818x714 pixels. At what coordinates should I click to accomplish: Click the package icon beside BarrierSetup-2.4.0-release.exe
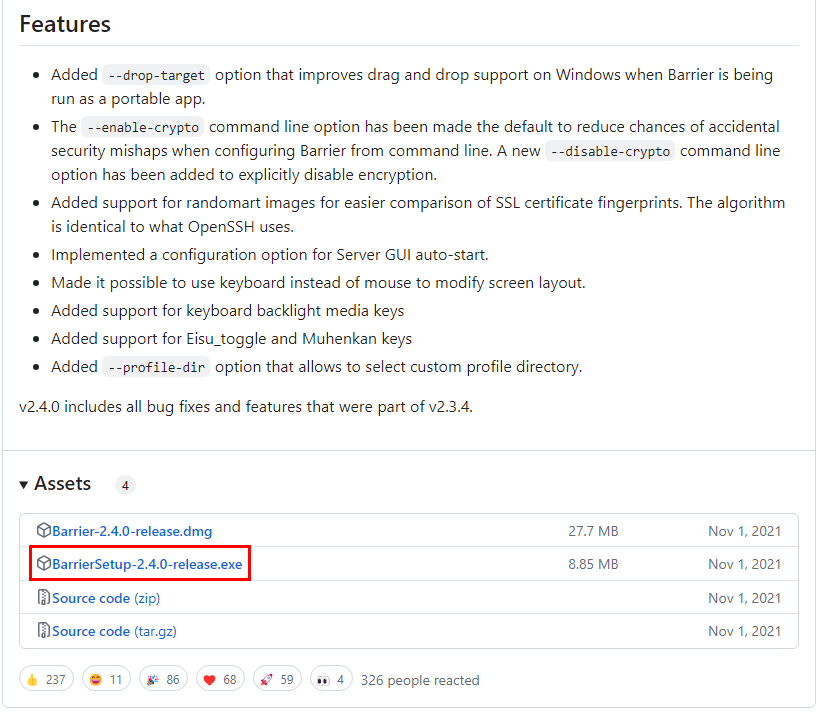click(x=44, y=563)
